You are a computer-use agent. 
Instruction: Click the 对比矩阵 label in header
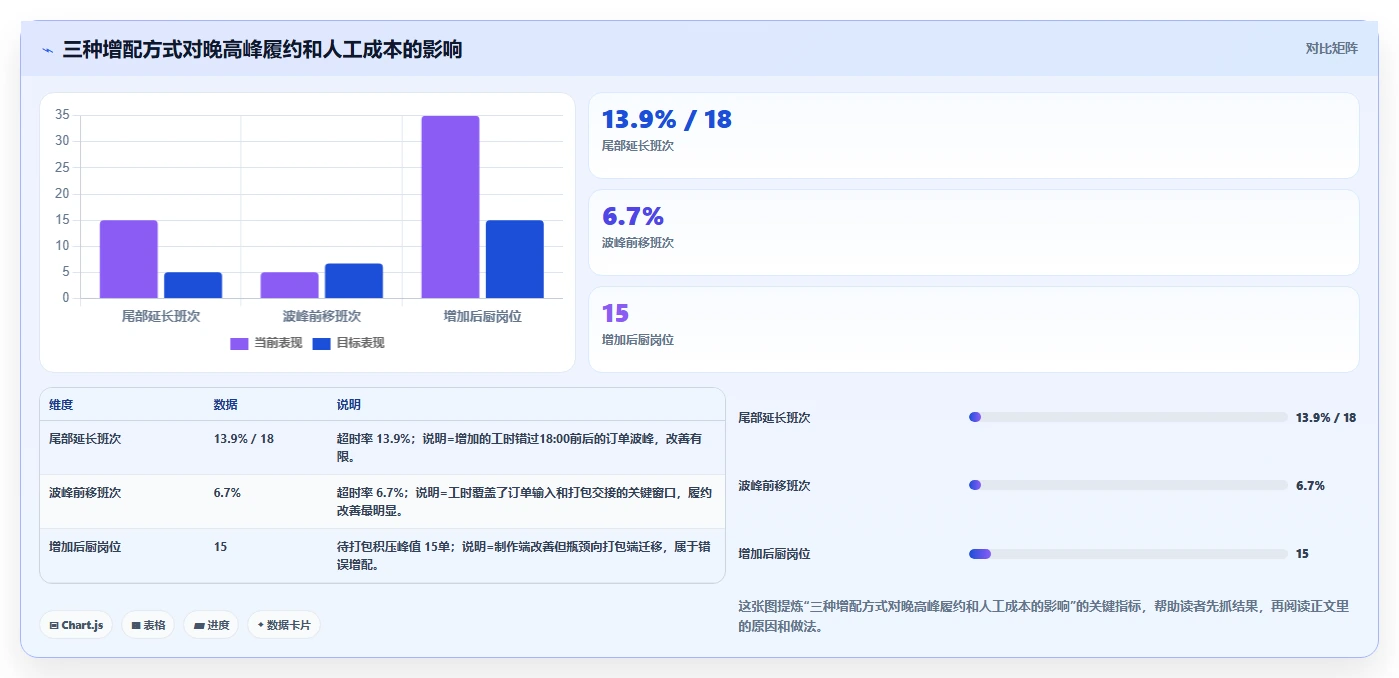click(1331, 48)
